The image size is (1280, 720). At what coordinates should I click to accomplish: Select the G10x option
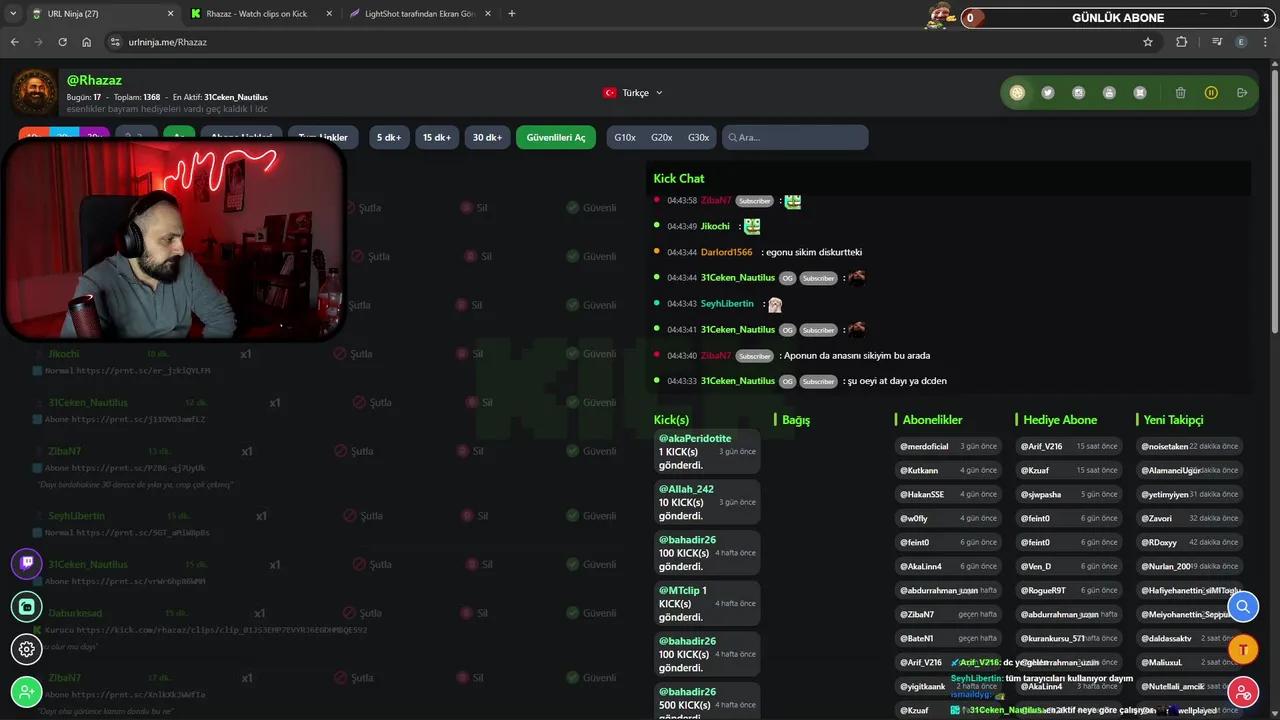[625, 138]
